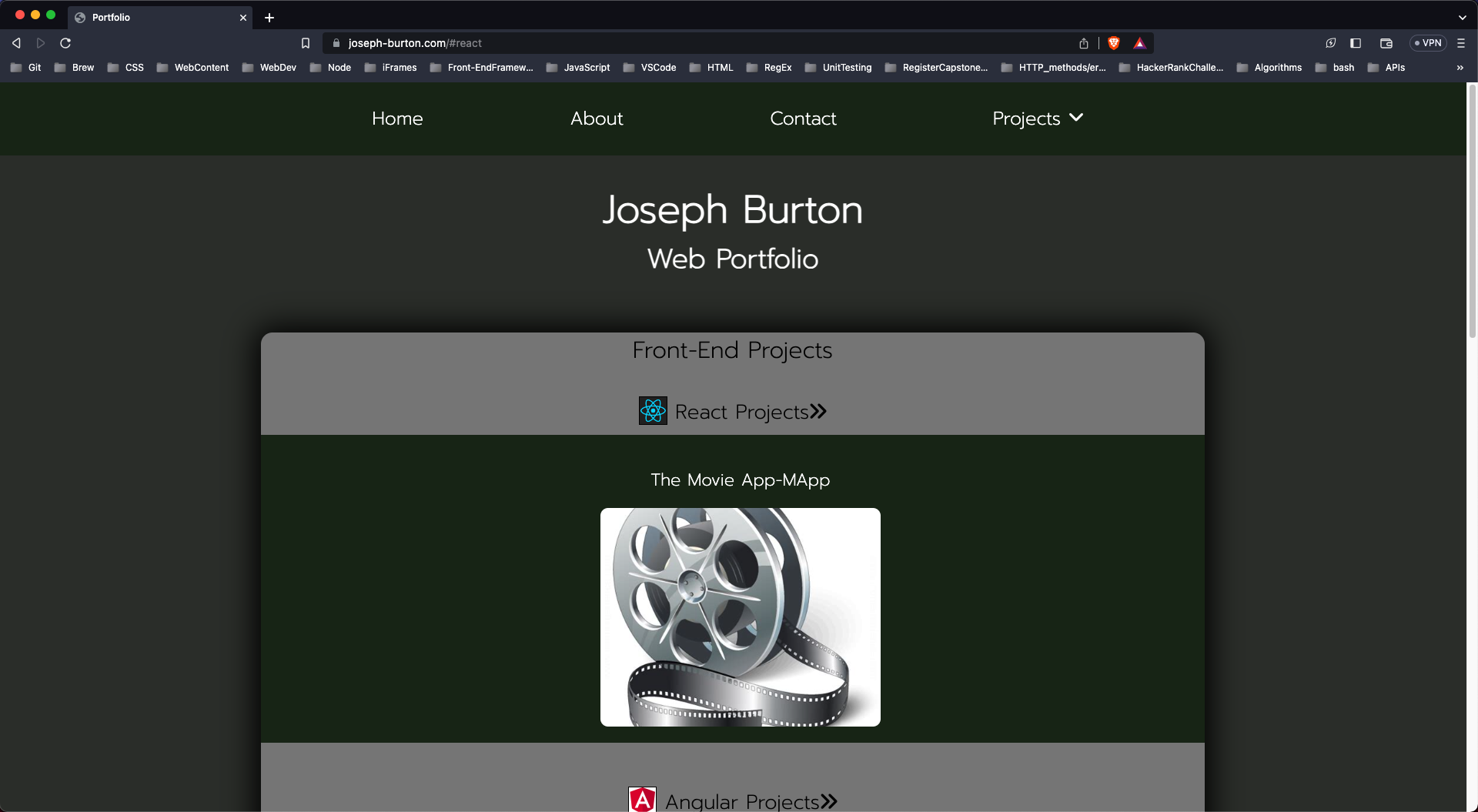Open the bash bookmark folder
The width and height of the screenshot is (1478, 812).
[x=1335, y=68]
